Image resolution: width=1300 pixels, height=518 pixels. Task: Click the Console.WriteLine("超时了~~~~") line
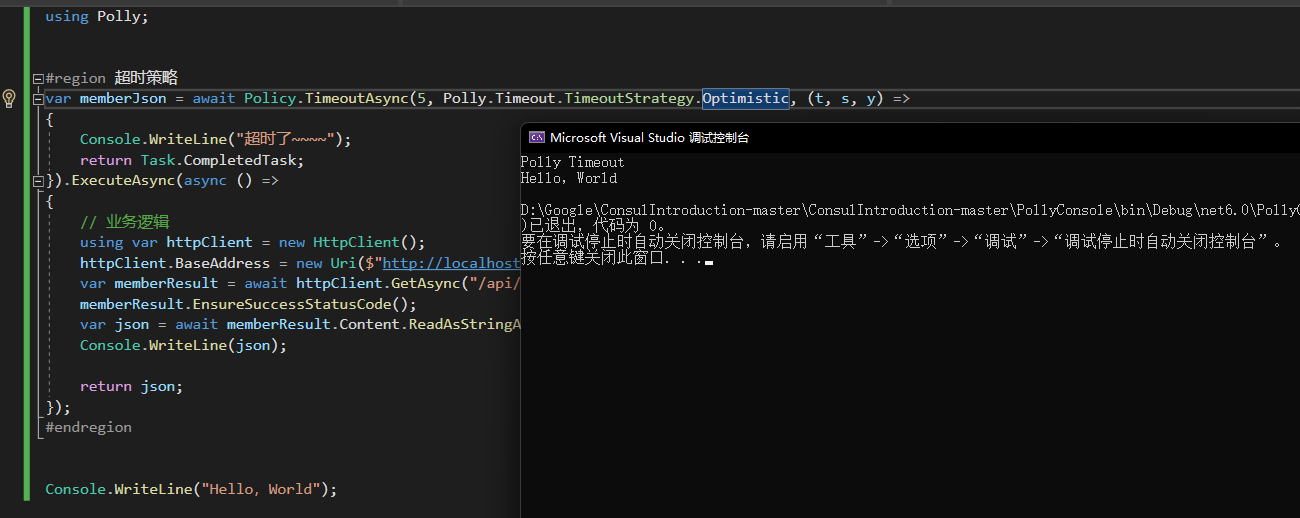point(216,139)
